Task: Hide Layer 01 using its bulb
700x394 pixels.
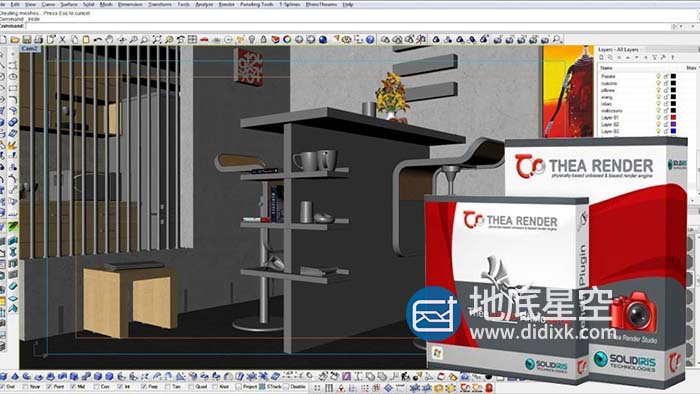Action: click(x=658, y=117)
